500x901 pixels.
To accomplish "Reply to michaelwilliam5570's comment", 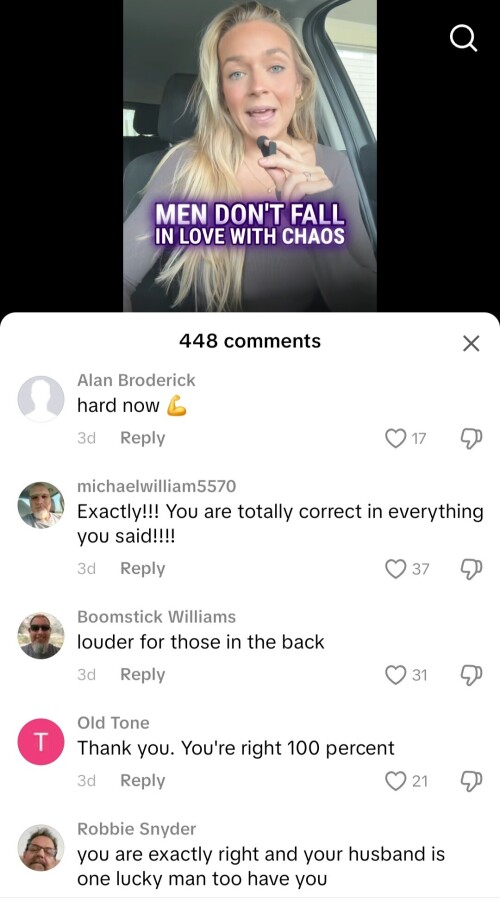I will click(x=143, y=568).
